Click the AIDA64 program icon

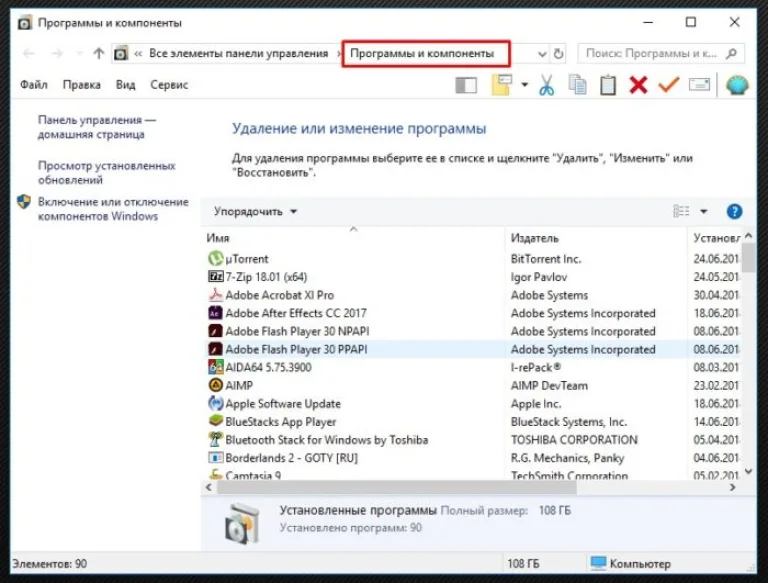[215, 367]
